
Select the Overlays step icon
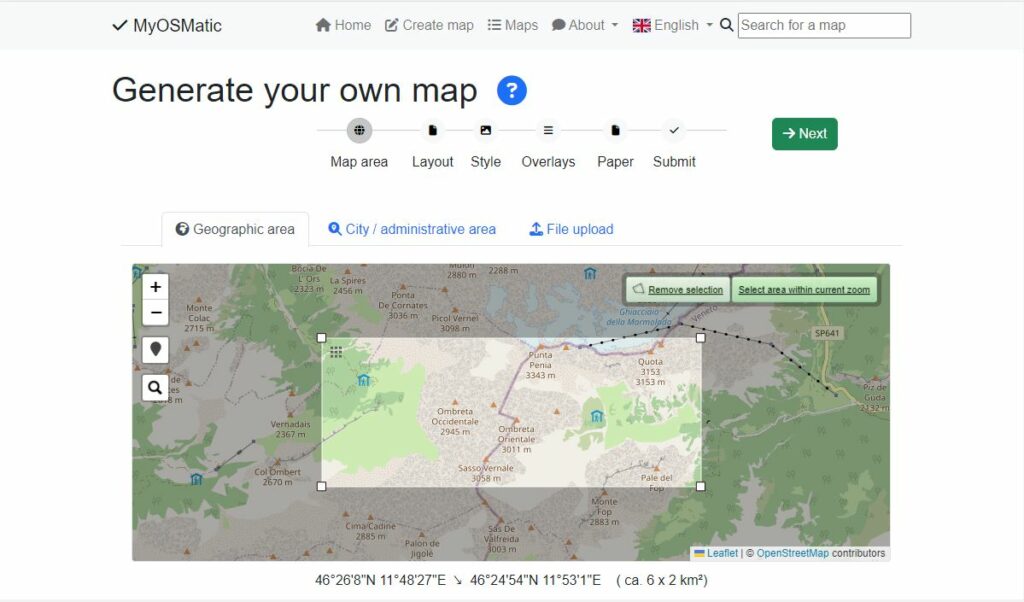pyautogui.click(x=548, y=130)
